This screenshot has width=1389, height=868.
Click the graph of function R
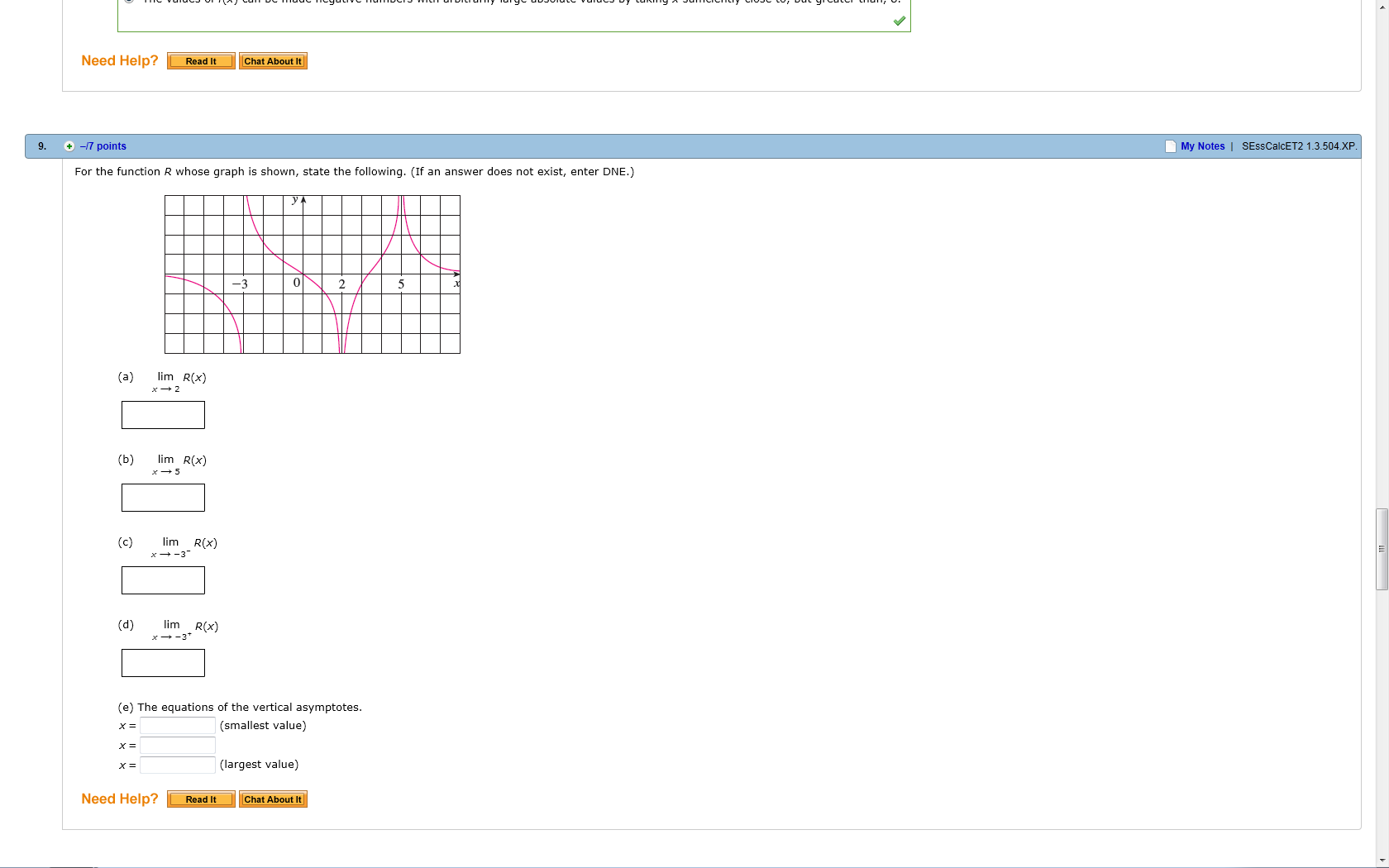point(312,274)
